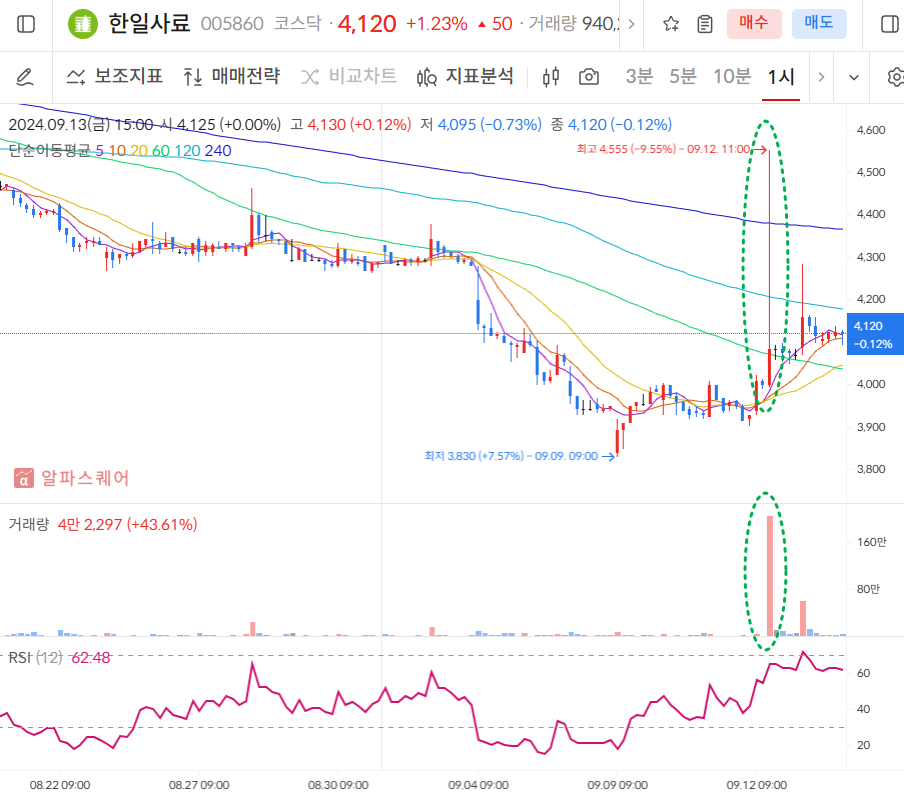Click the 최고 4,555 high price annotation

[x=672, y=149]
